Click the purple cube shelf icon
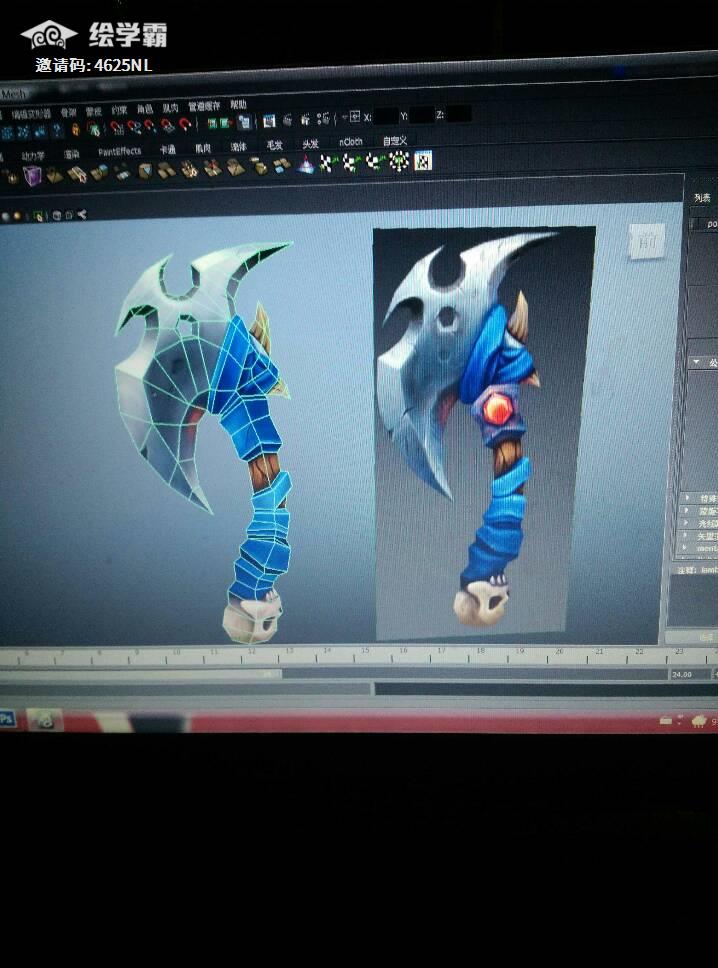 click(31, 175)
